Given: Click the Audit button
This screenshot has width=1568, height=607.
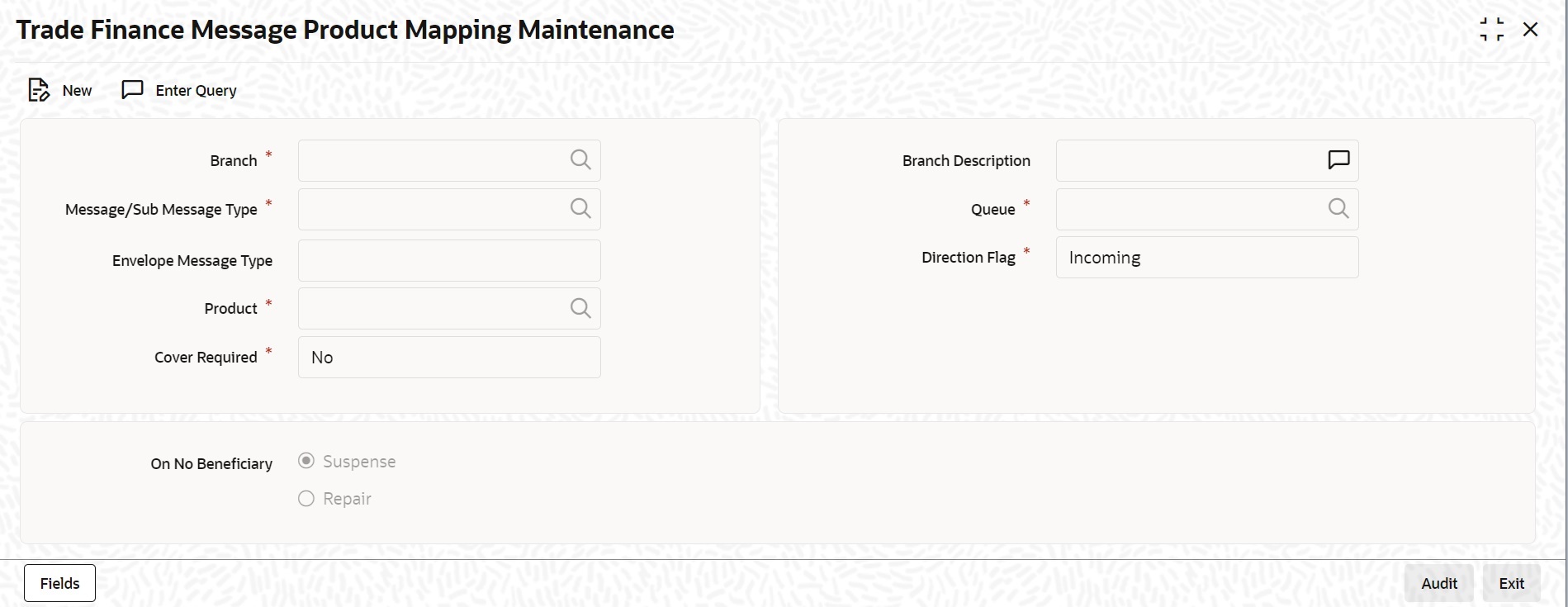Looking at the screenshot, I should [1438, 582].
